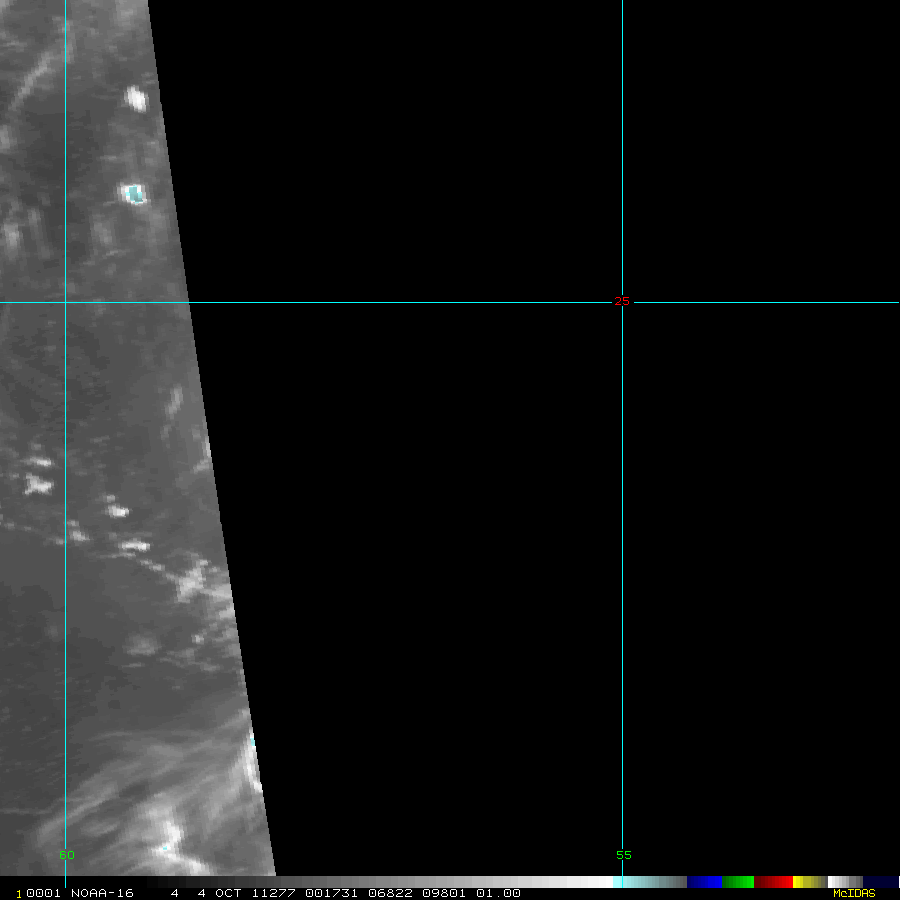Click the OCT date text in status line
This screenshot has height=900, width=900.
[228, 893]
